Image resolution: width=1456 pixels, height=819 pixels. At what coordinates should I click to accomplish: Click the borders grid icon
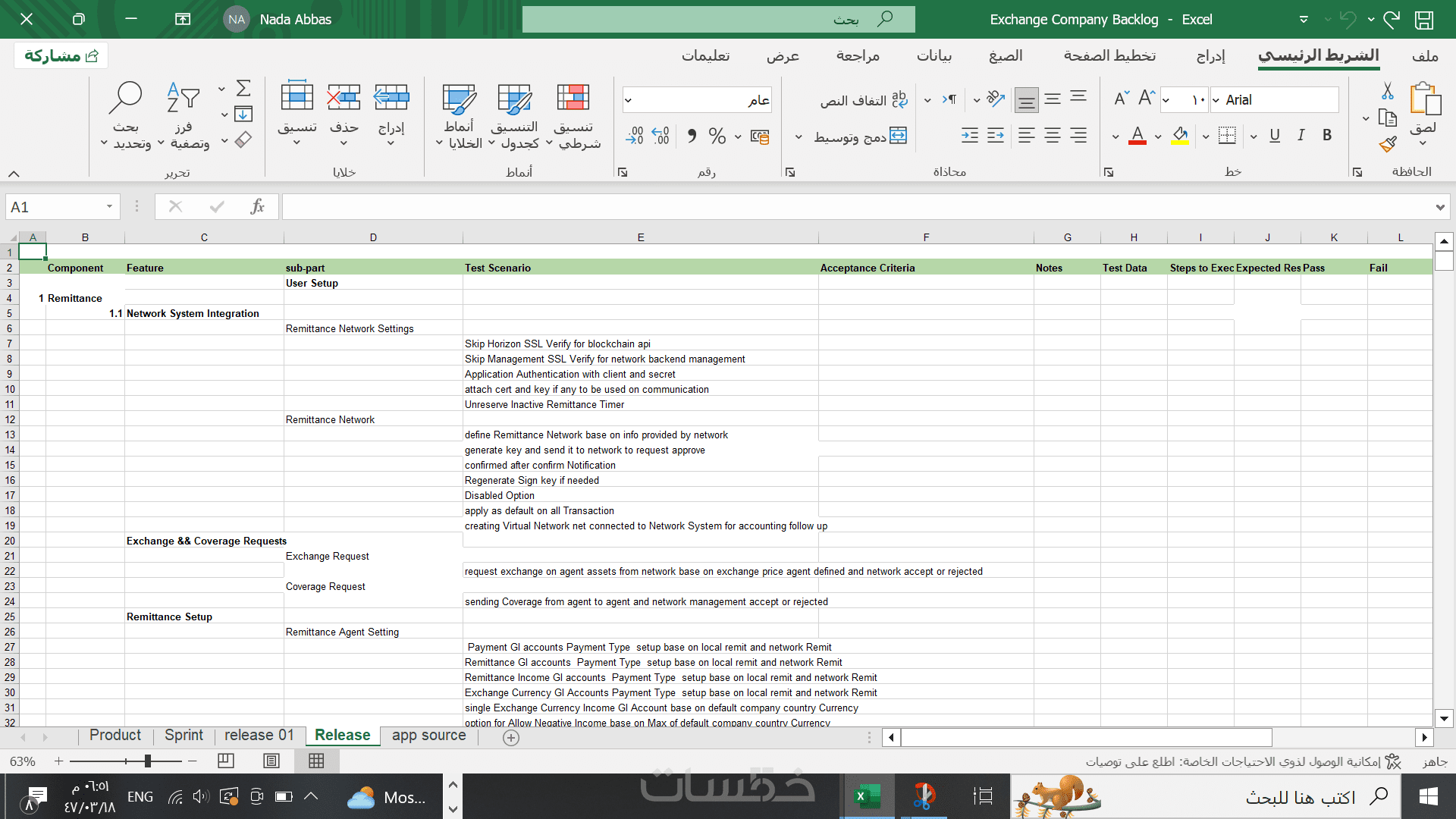click(1226, 136)
